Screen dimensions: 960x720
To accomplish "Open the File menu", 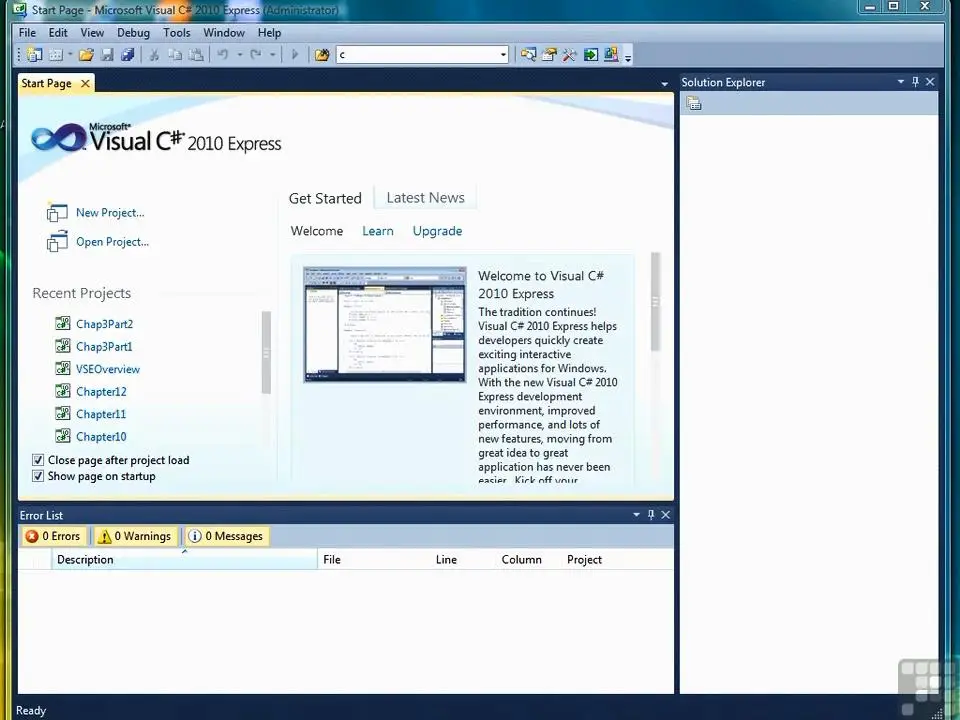I will (28, 32).
